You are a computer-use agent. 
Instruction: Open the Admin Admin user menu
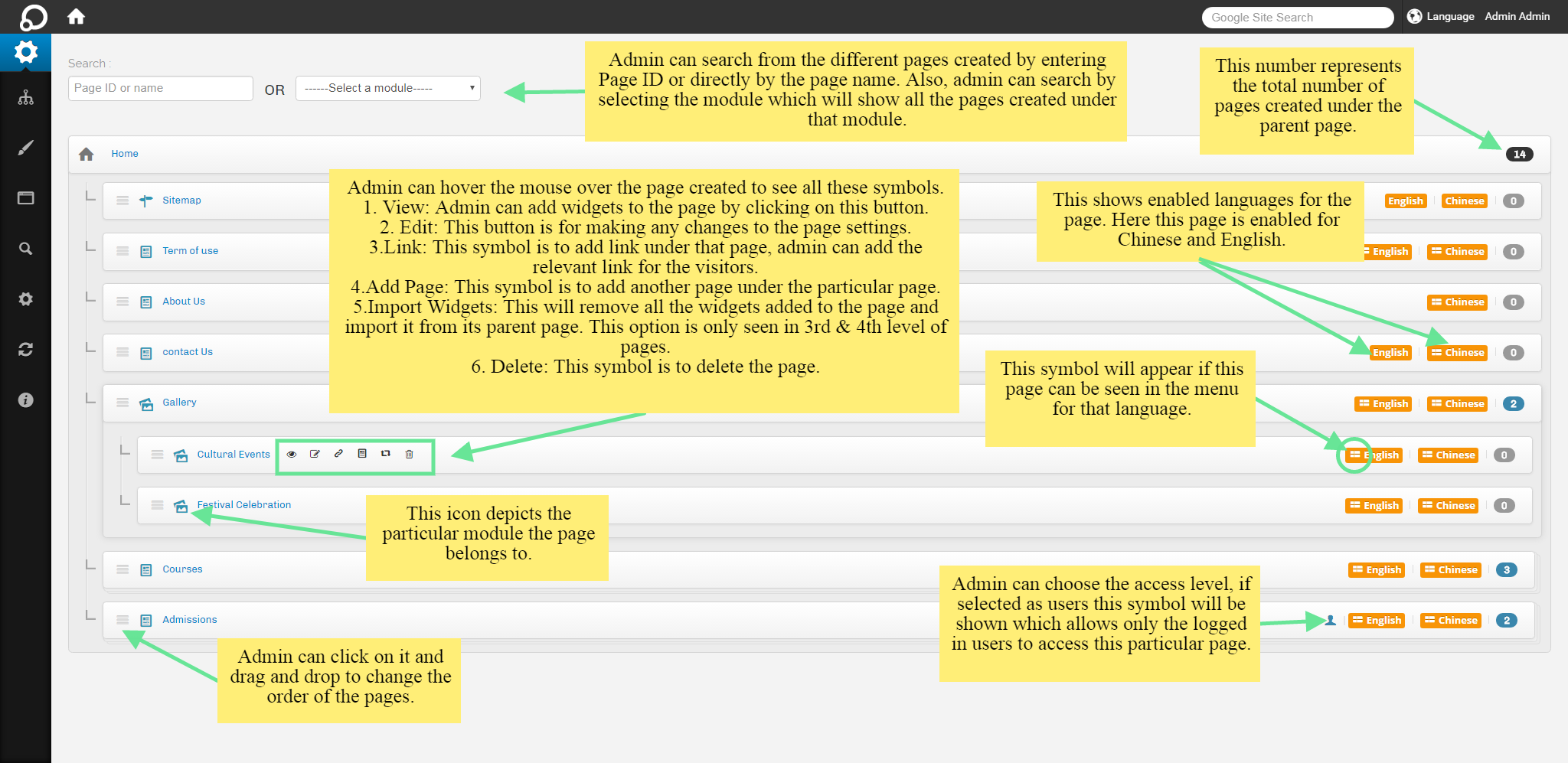[1517, 16]
